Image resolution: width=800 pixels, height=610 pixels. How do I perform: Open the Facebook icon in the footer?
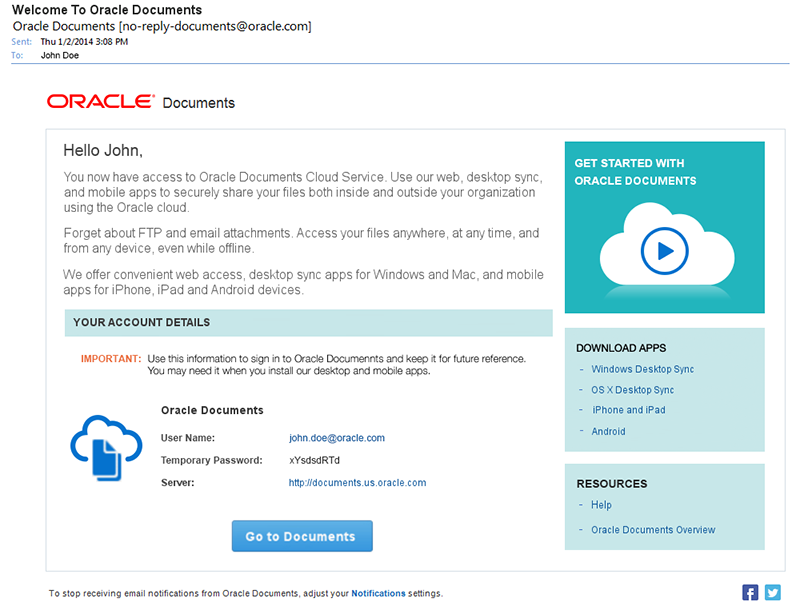(x=749, y=593)
